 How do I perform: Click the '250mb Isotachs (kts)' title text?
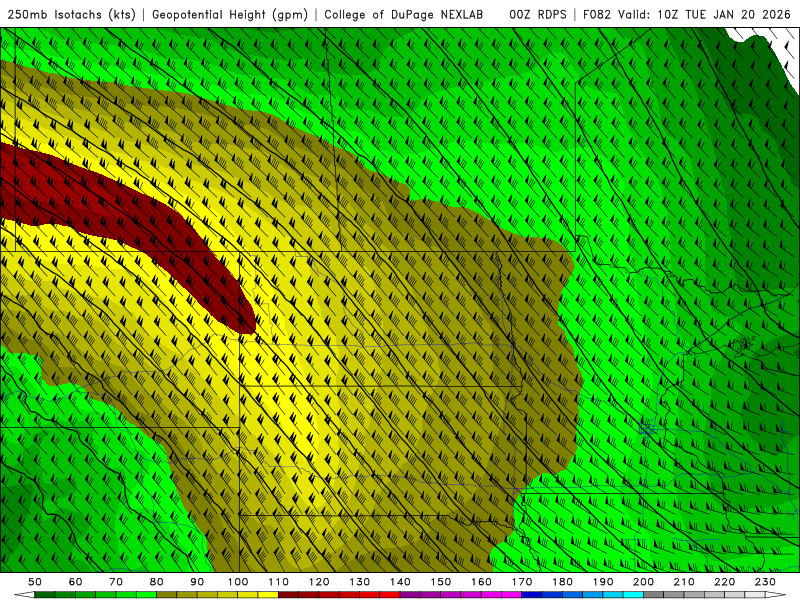71,14
